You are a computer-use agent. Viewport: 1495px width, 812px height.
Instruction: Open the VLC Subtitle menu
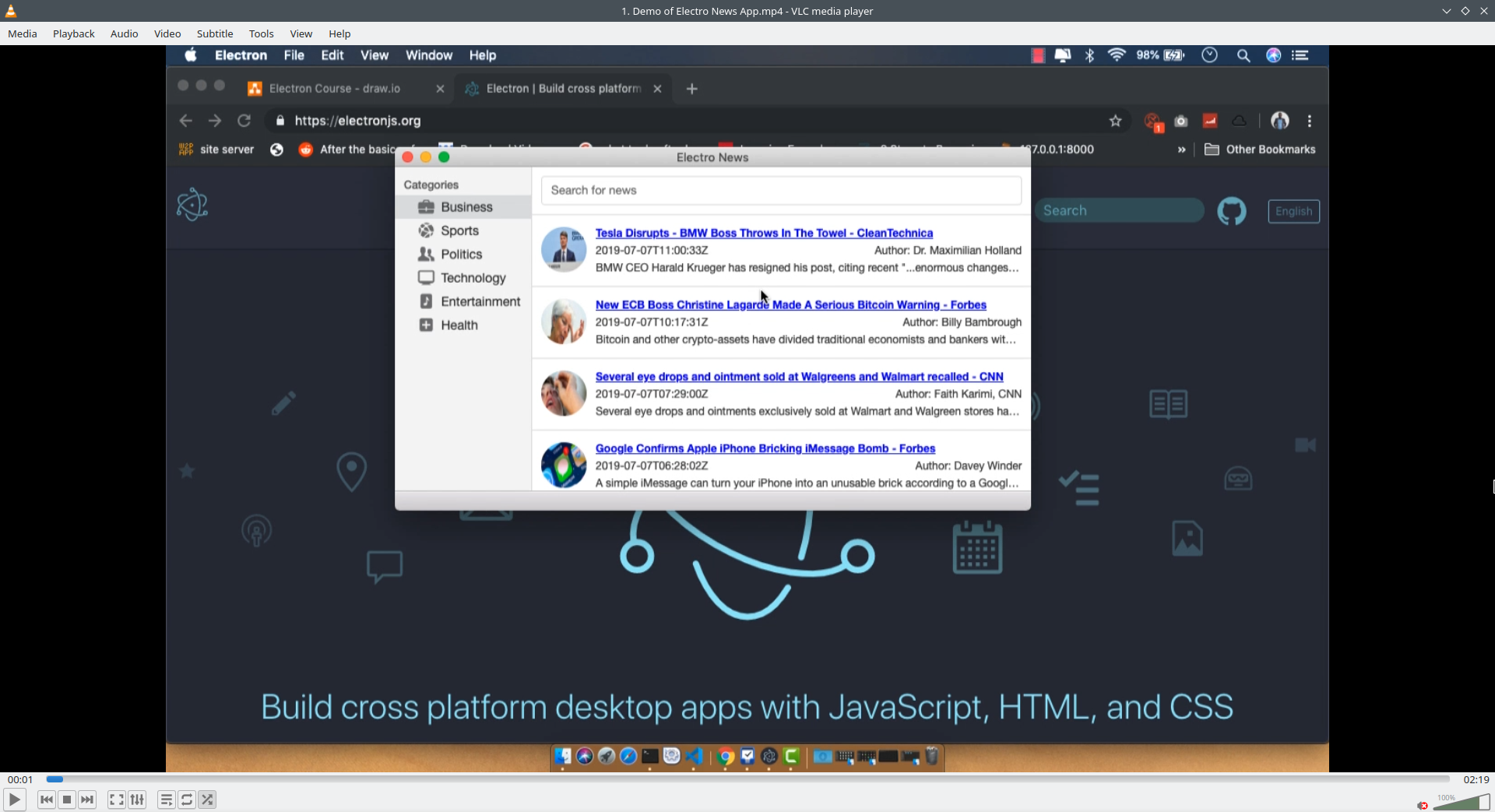pos(215,33)
